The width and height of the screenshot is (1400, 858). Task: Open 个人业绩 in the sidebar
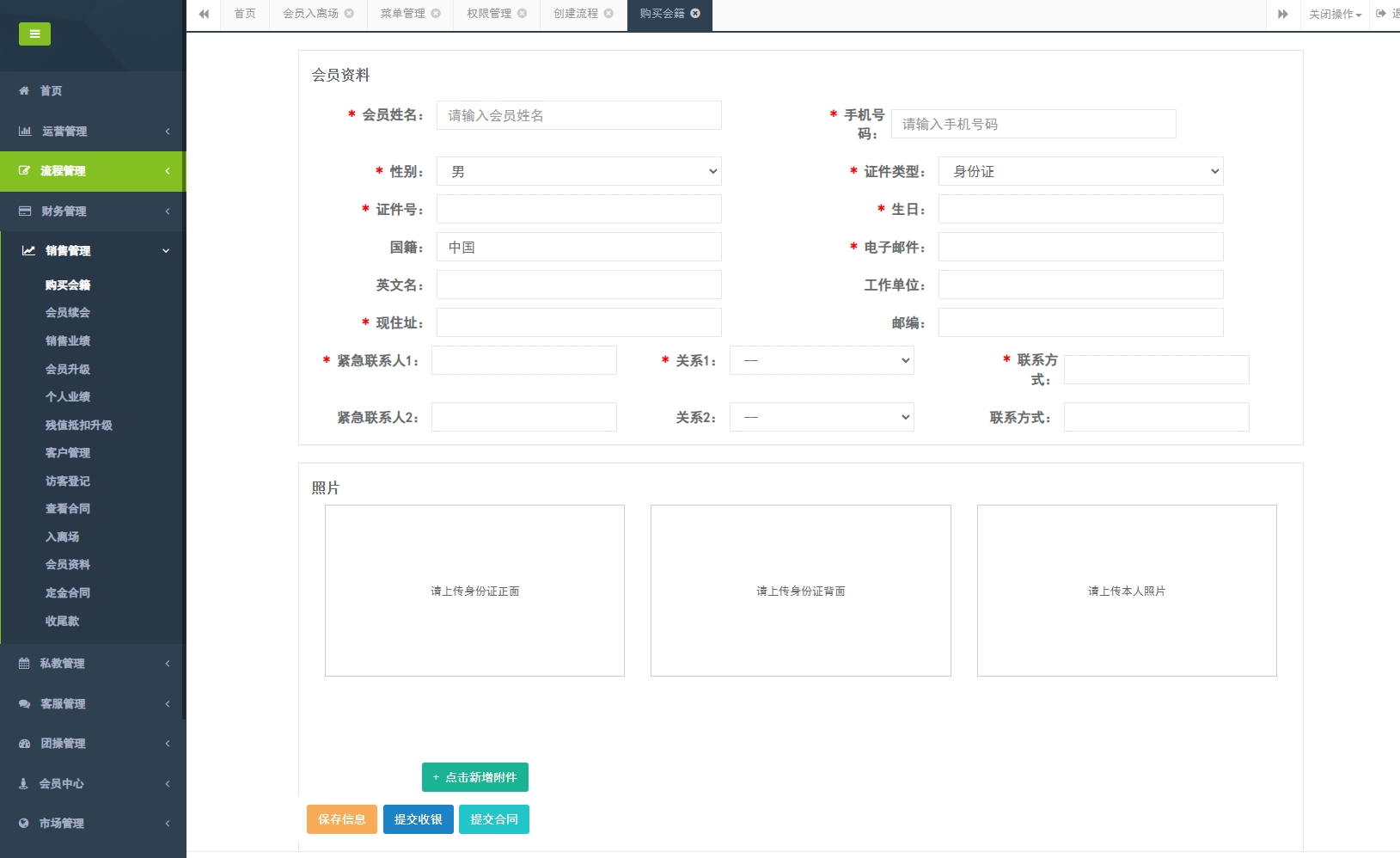pyautogui.click(x=68, y=396)
